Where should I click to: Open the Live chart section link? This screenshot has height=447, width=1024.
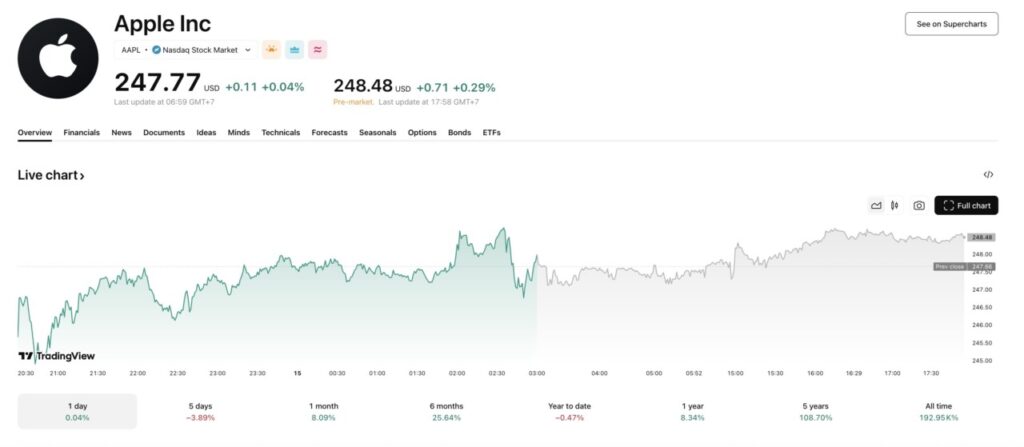coord(51,176)
